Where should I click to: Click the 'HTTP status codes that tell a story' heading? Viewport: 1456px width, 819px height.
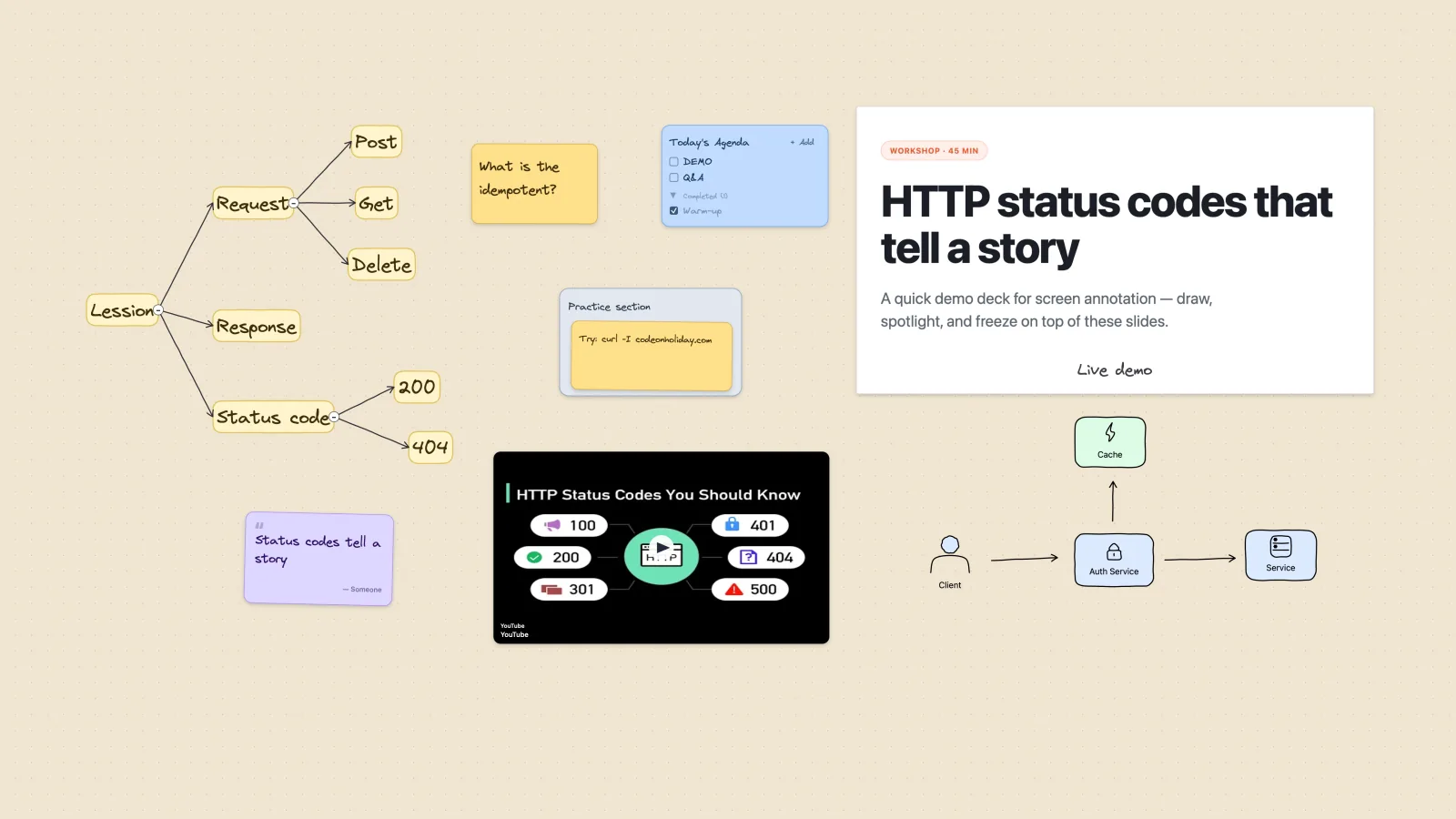[x=1106, y=225]
